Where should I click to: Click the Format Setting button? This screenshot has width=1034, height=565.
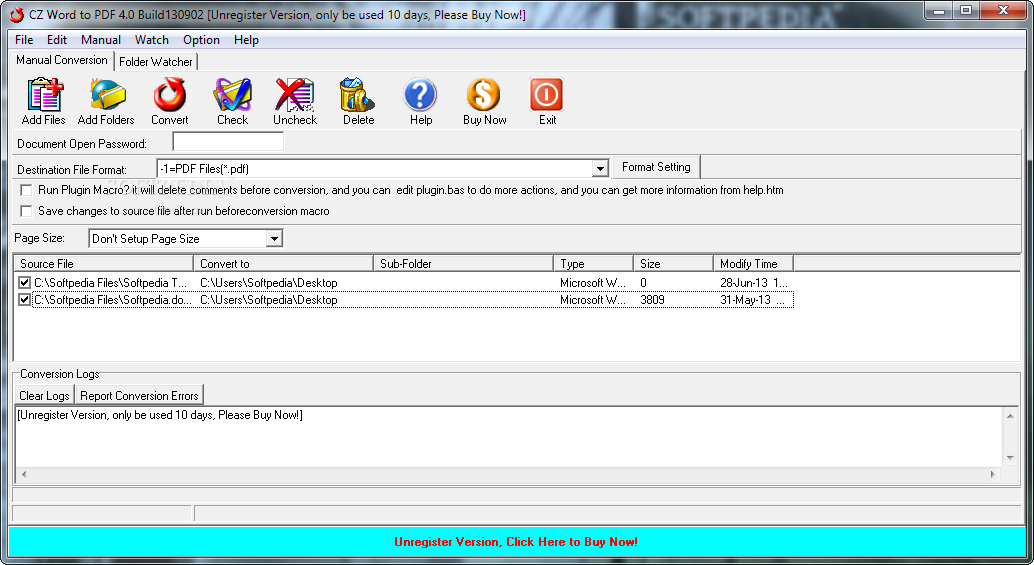[x=656, y=167]
